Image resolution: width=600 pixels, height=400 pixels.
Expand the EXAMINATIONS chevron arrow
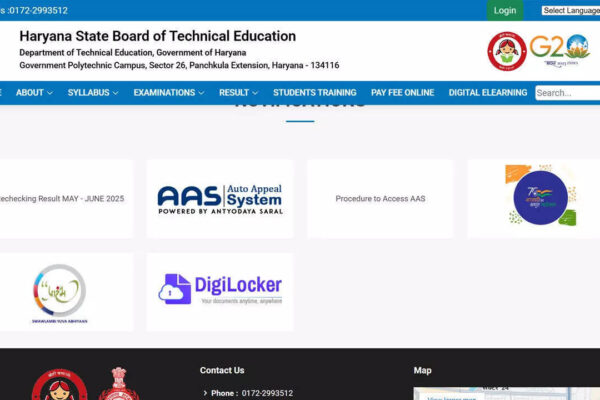tap(201, 93)
